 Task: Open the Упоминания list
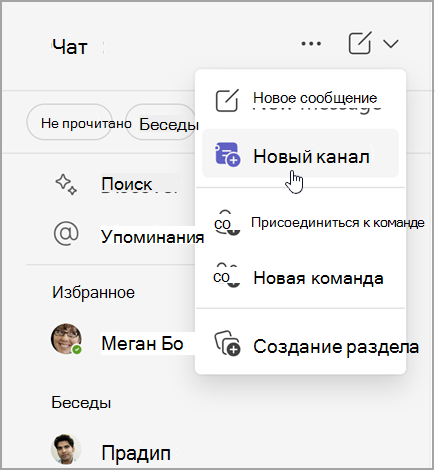point(152,237)
